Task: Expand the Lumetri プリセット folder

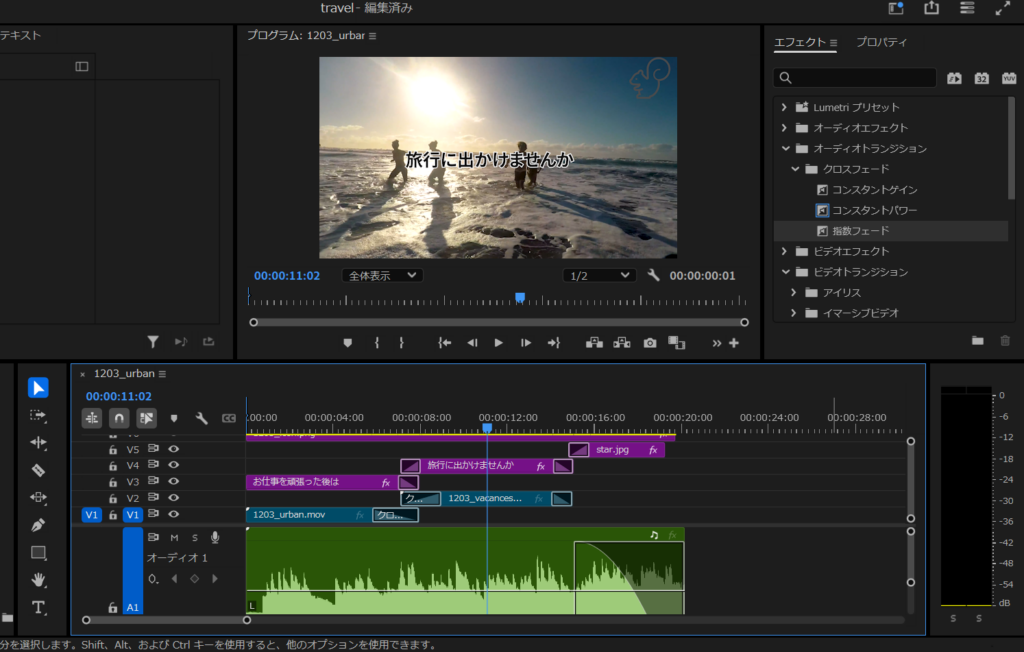Action: tap(782, 107)
